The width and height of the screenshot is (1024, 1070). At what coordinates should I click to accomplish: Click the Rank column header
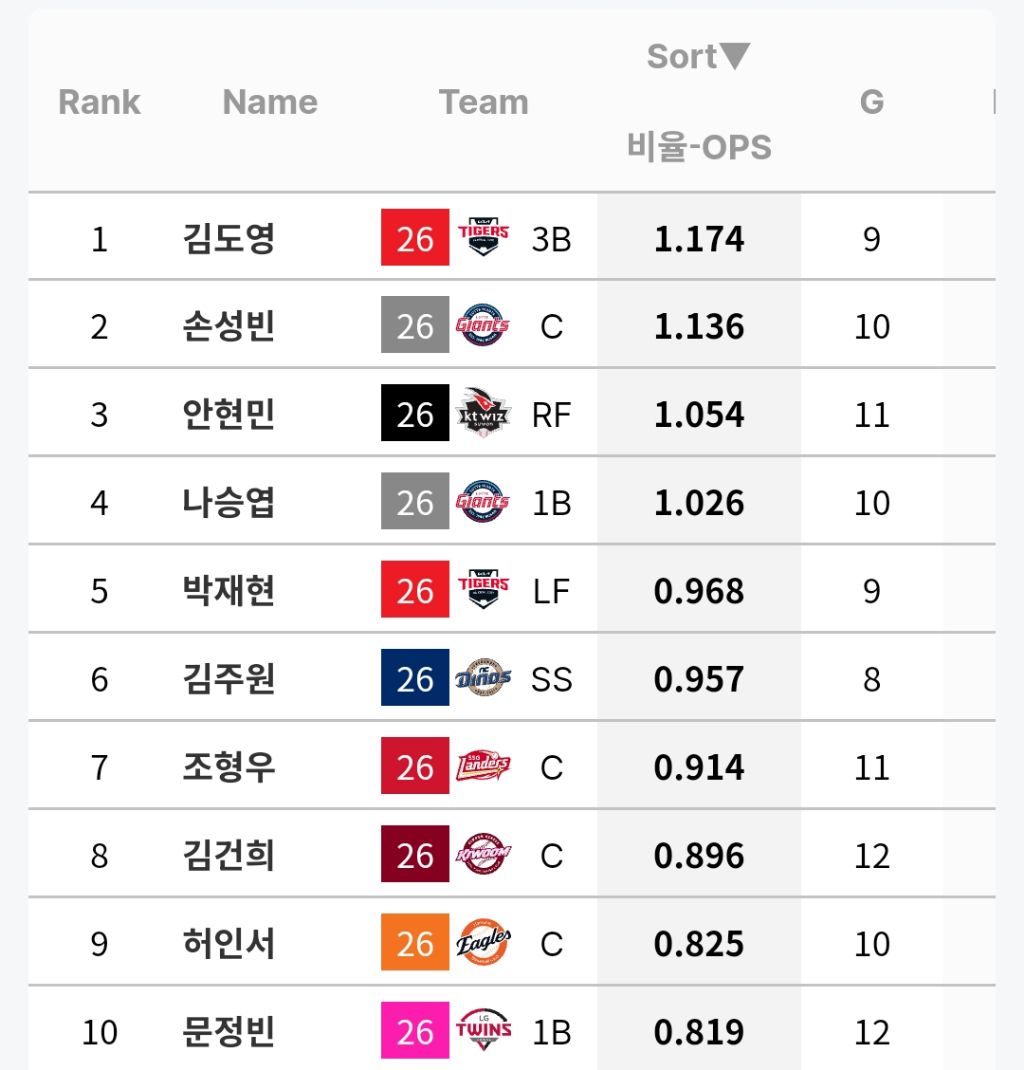pos(99,102)
